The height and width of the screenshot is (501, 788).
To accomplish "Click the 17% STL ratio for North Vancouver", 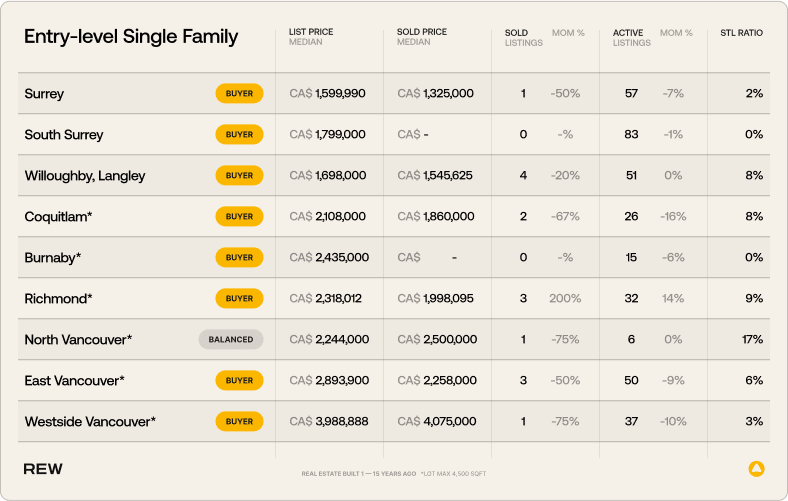I will tap(752, 339).
